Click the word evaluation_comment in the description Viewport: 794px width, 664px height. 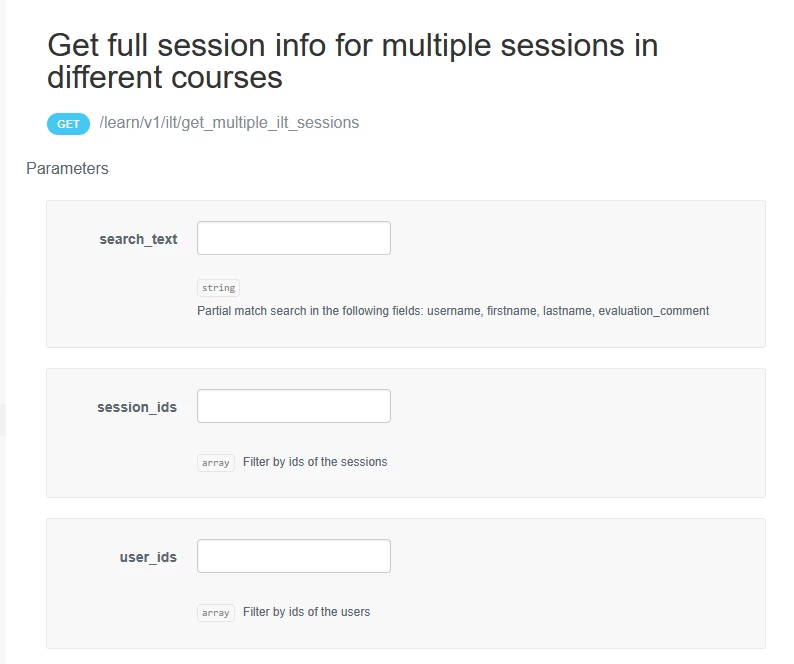tap(653, 311)
